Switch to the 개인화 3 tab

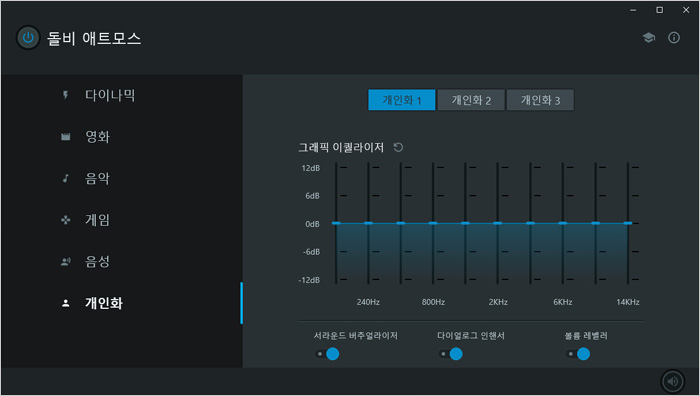[540, 100]
